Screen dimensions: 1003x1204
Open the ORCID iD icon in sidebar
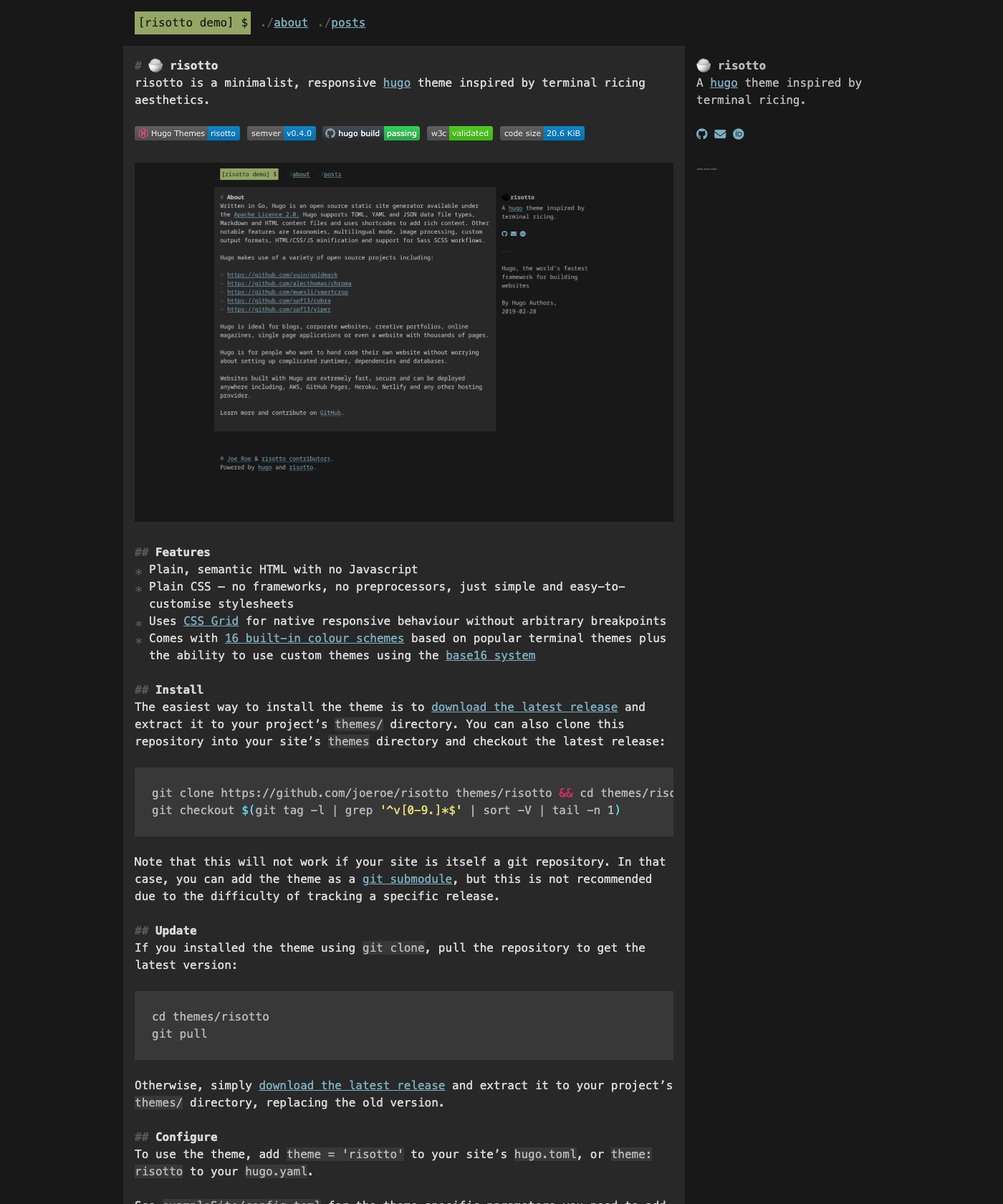[739, 134]
